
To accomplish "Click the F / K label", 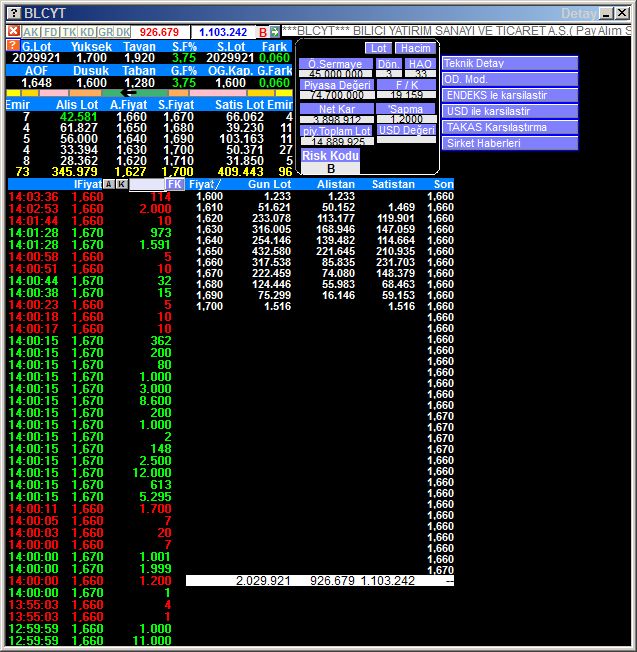I will coord(406,85).
